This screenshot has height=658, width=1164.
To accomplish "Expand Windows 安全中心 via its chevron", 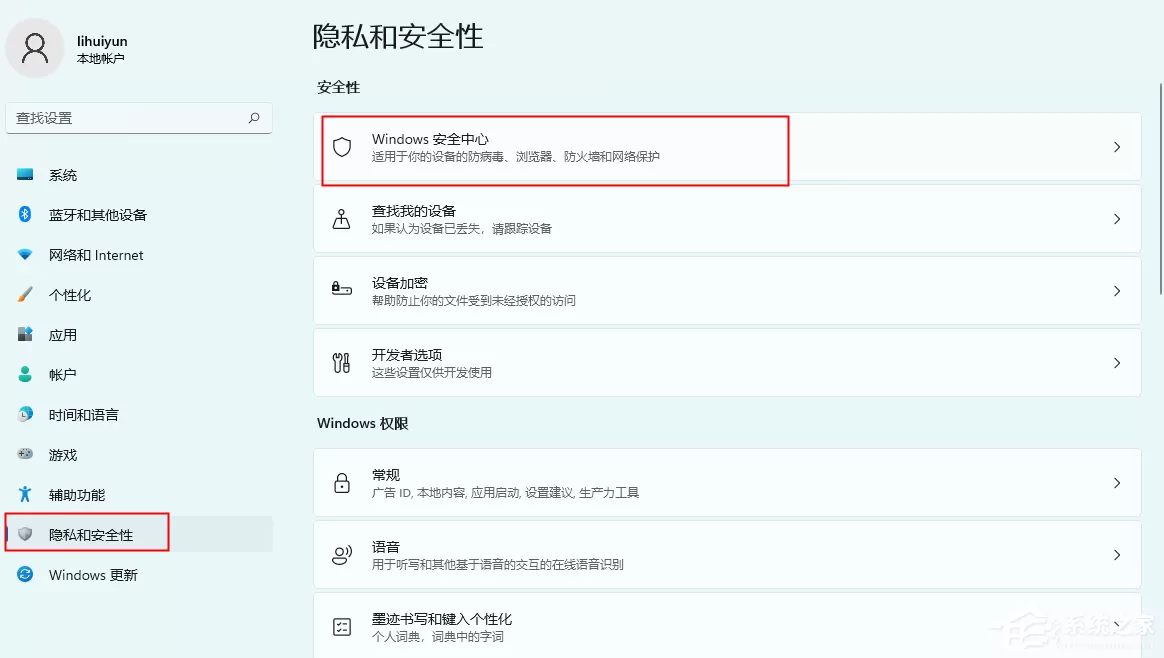I will 1116,147.
